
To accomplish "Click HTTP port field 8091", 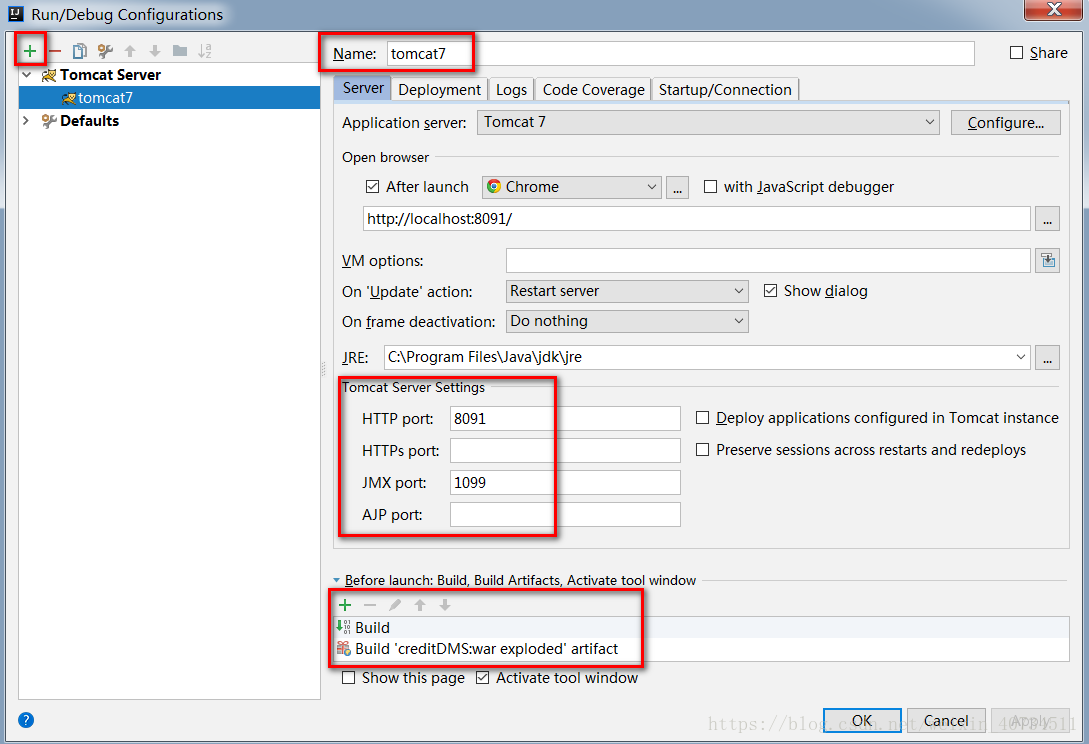I will 565,418.
